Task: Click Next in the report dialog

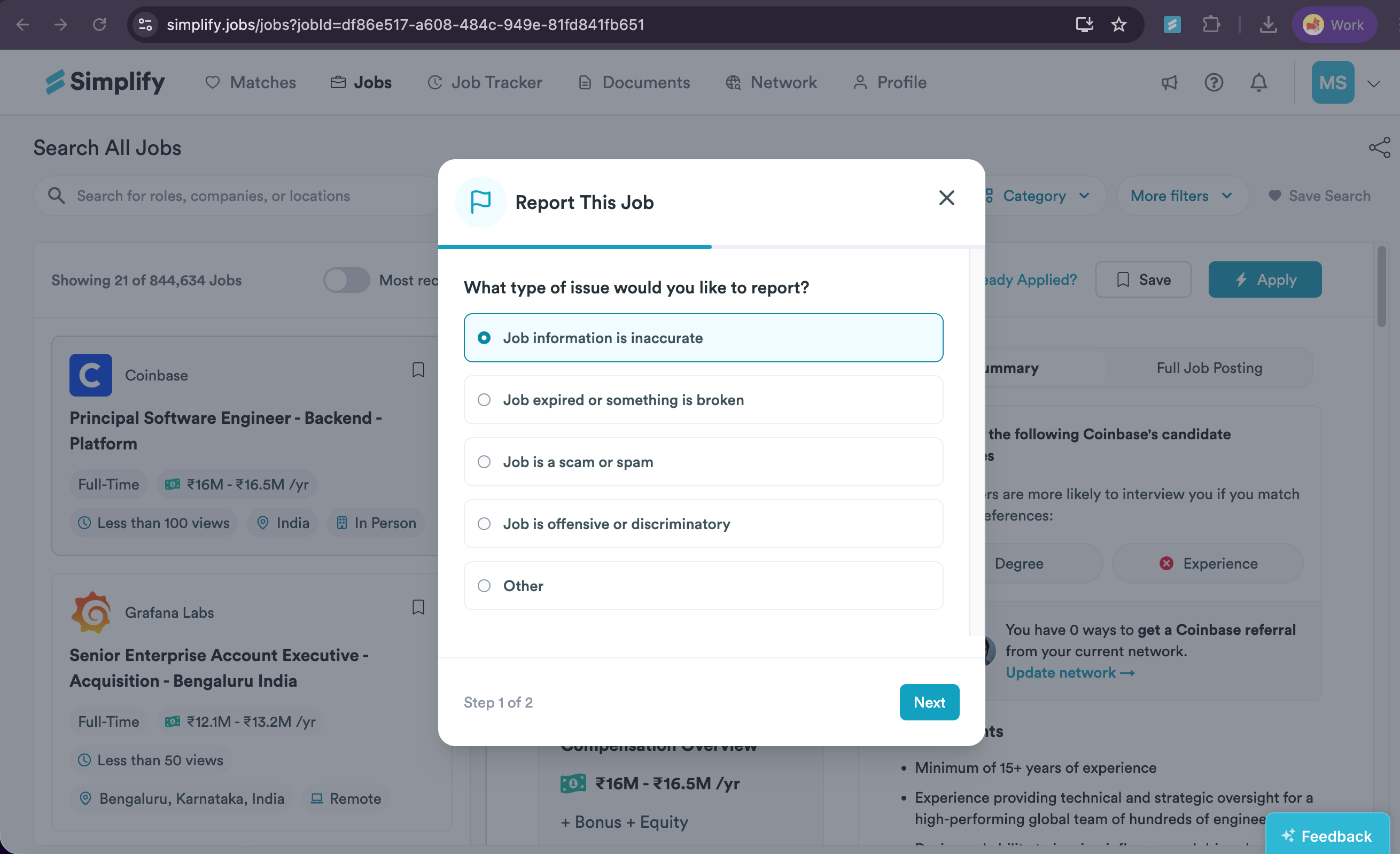Action: (929, 702)
